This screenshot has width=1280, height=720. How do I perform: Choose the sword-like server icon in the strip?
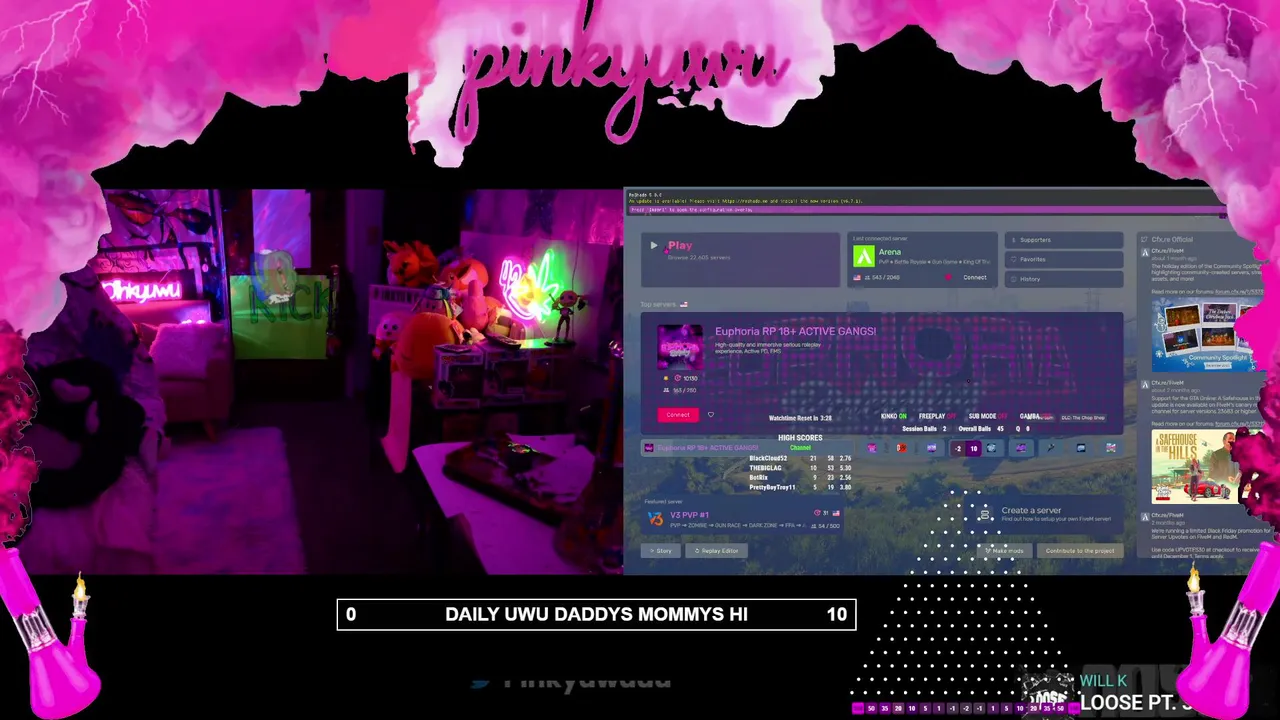point(1051,448)
